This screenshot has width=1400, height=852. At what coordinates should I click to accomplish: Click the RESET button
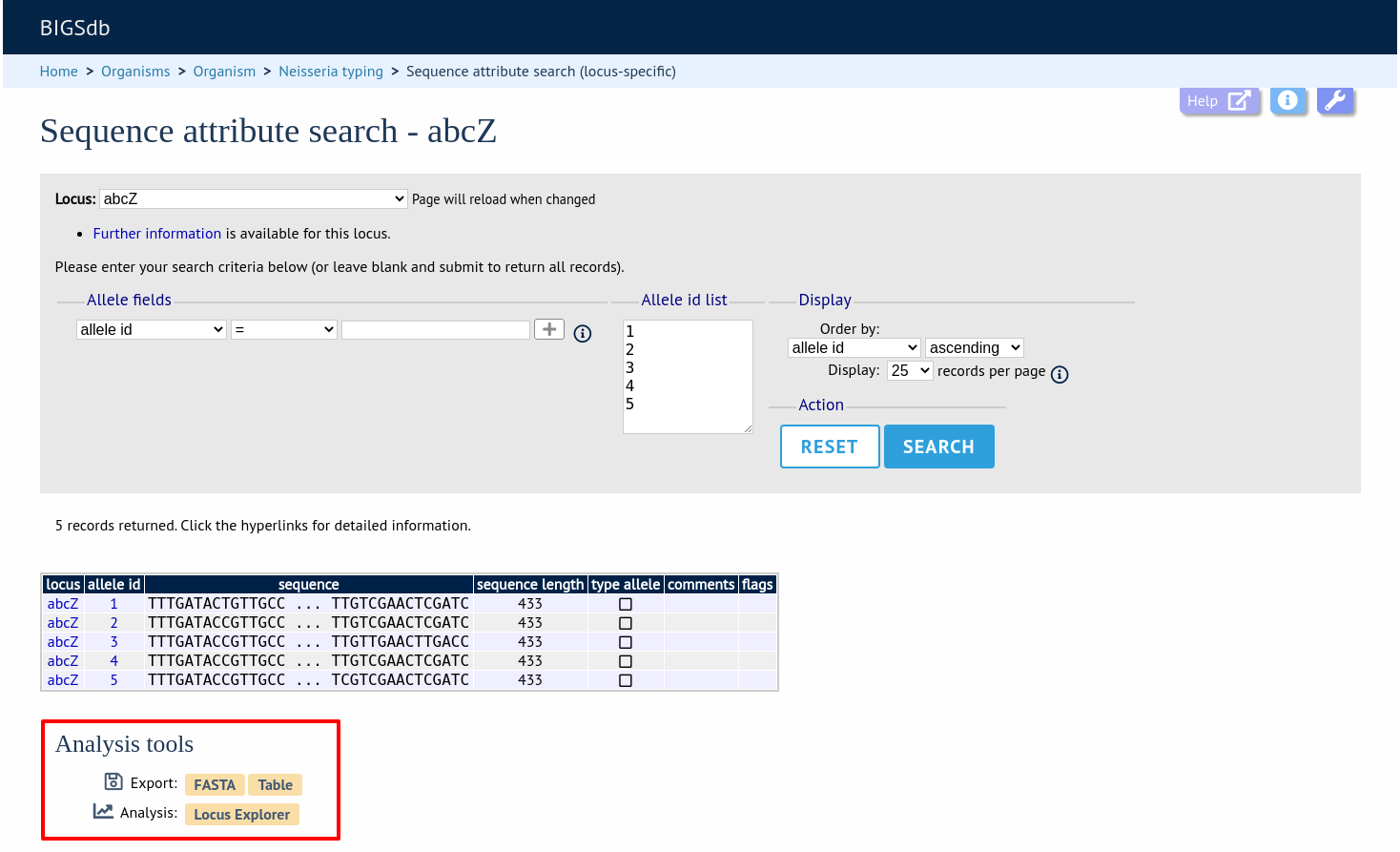830,447
